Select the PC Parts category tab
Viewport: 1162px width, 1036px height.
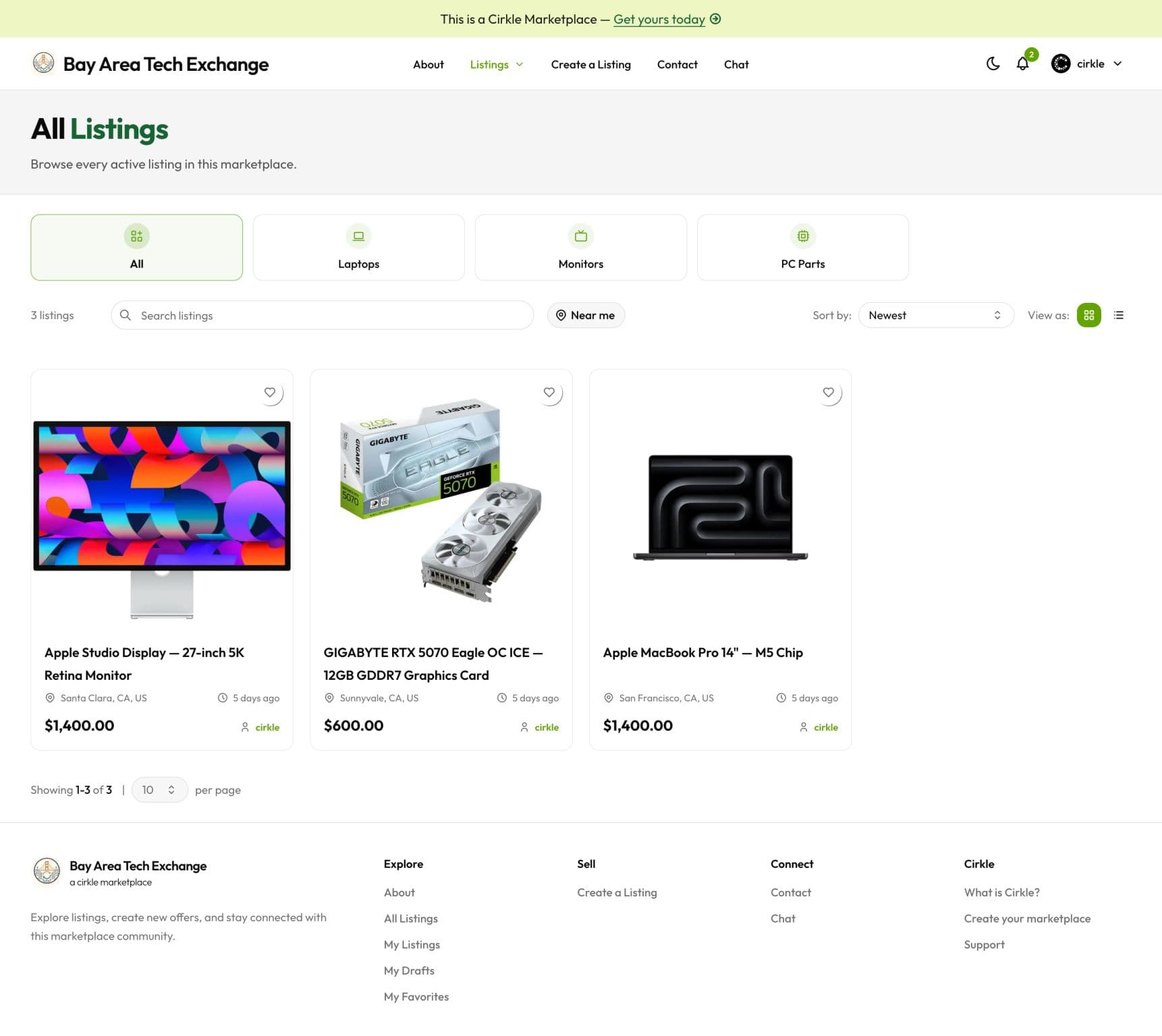coord(802,248)
